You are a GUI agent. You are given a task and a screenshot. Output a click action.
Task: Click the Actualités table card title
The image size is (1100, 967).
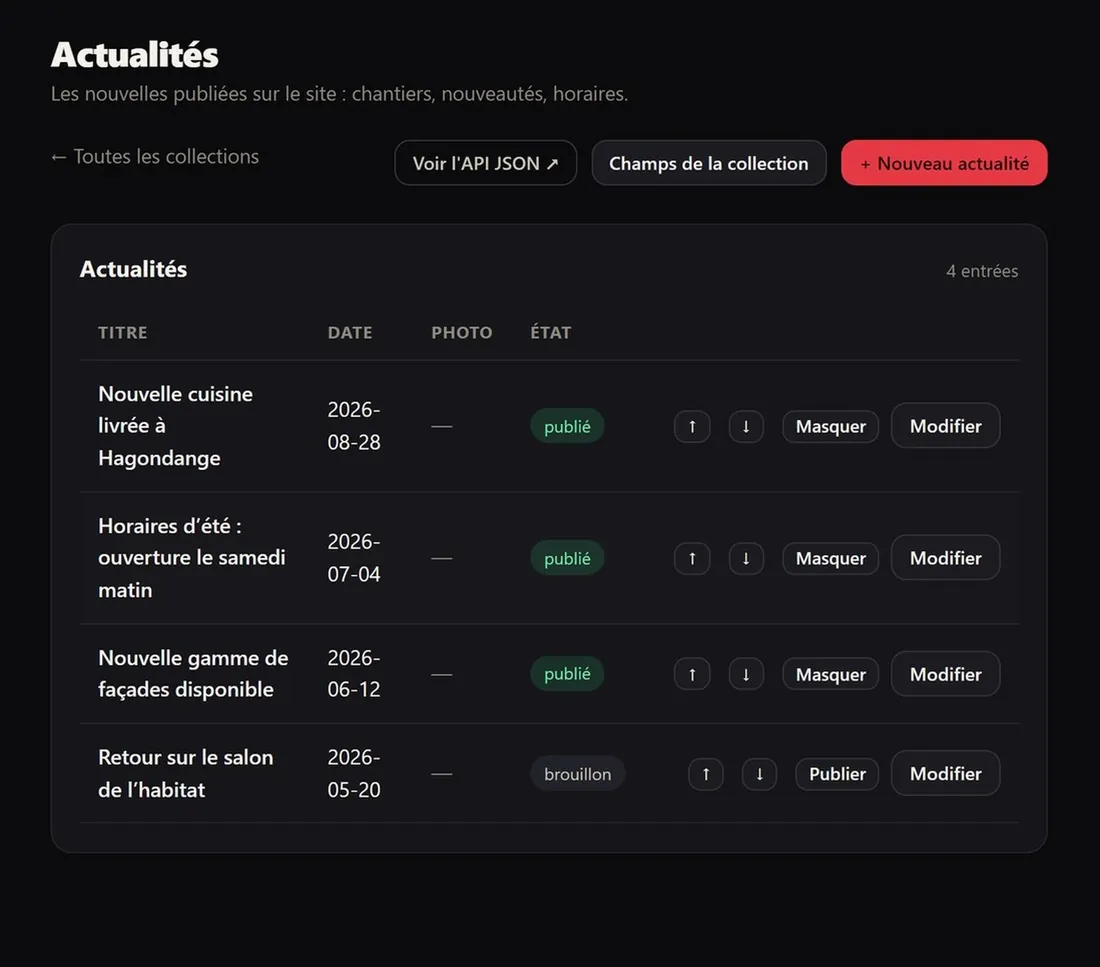coord(133,269)
